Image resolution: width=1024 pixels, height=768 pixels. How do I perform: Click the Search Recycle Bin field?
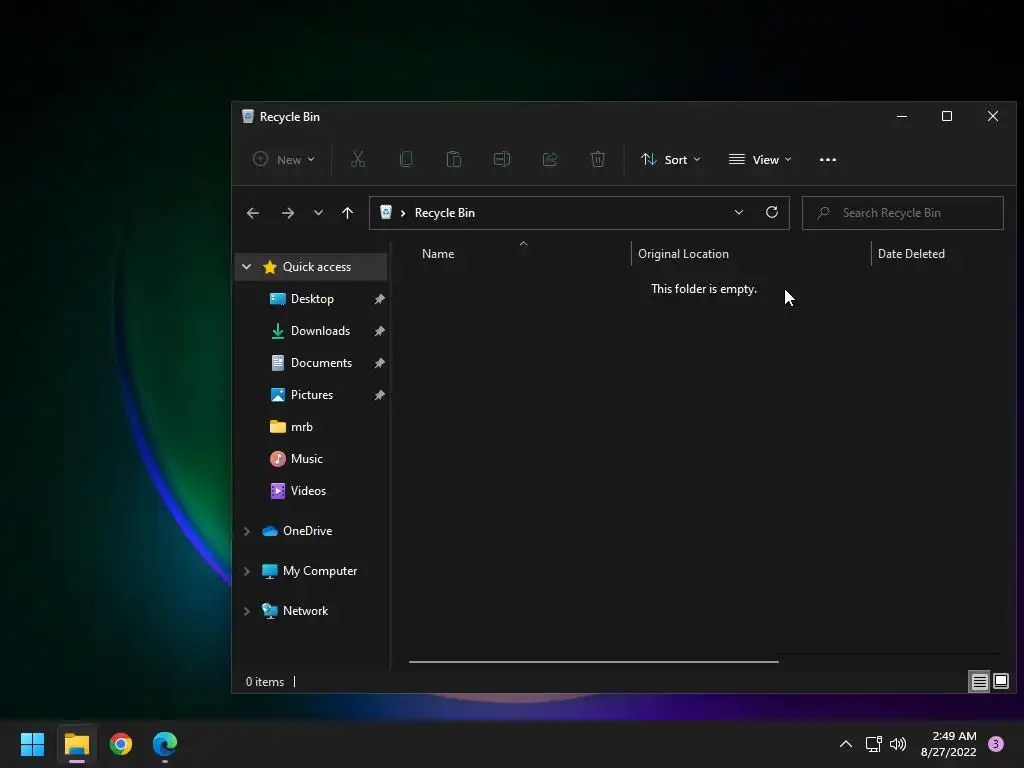point(903,213)
